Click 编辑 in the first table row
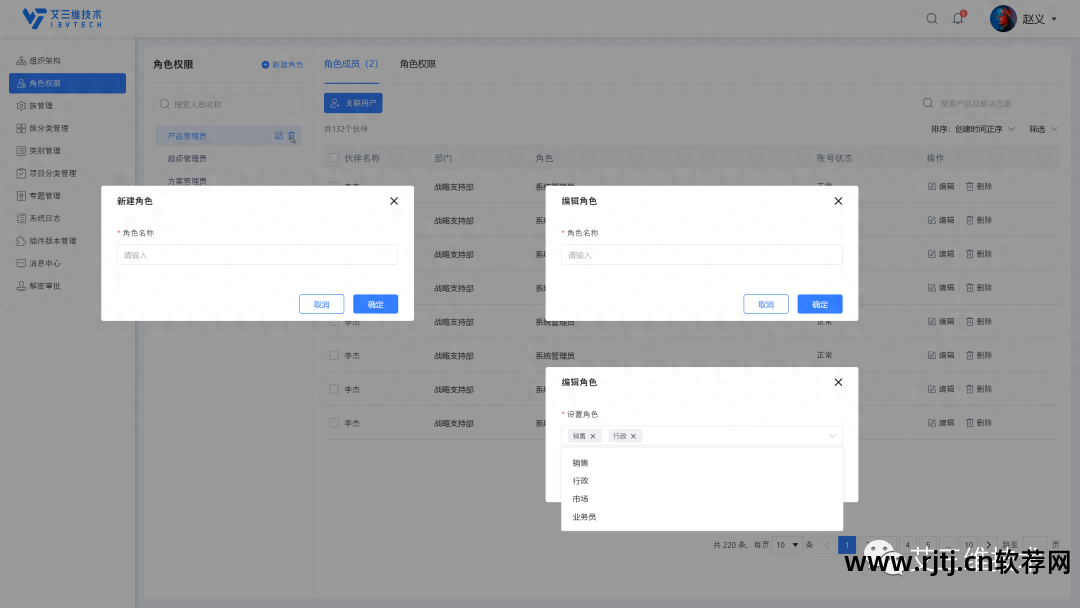This screenshot has height=608, width=1080. pyautogui.click(x=941, y=187)
